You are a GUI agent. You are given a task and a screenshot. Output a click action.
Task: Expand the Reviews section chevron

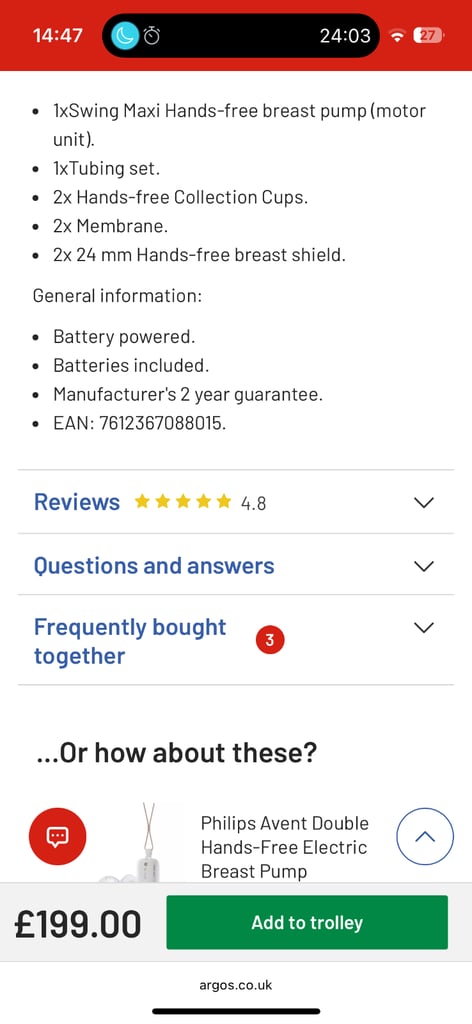[x=424, y=502]
